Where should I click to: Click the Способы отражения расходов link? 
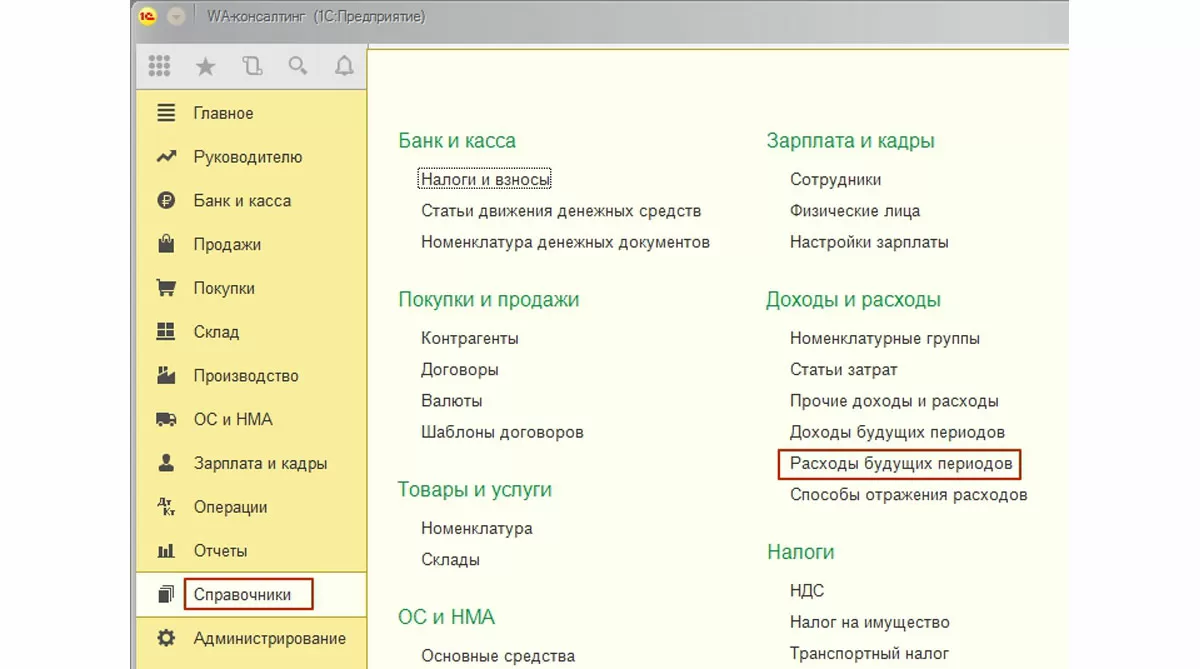(908, 495)
